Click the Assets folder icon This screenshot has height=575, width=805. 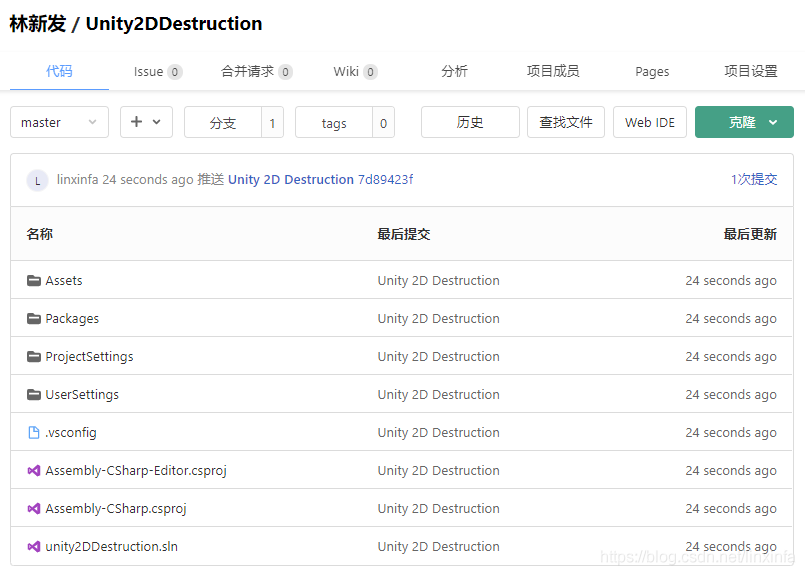click(x=34, y=281)
